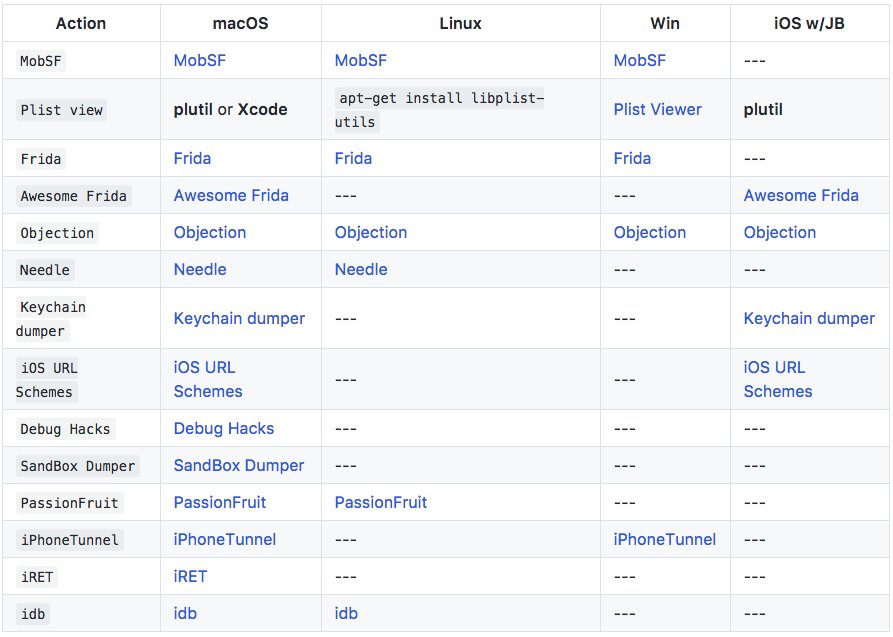
Task: Open PassionFruit link in macOS column
Action: click(220, 503)
